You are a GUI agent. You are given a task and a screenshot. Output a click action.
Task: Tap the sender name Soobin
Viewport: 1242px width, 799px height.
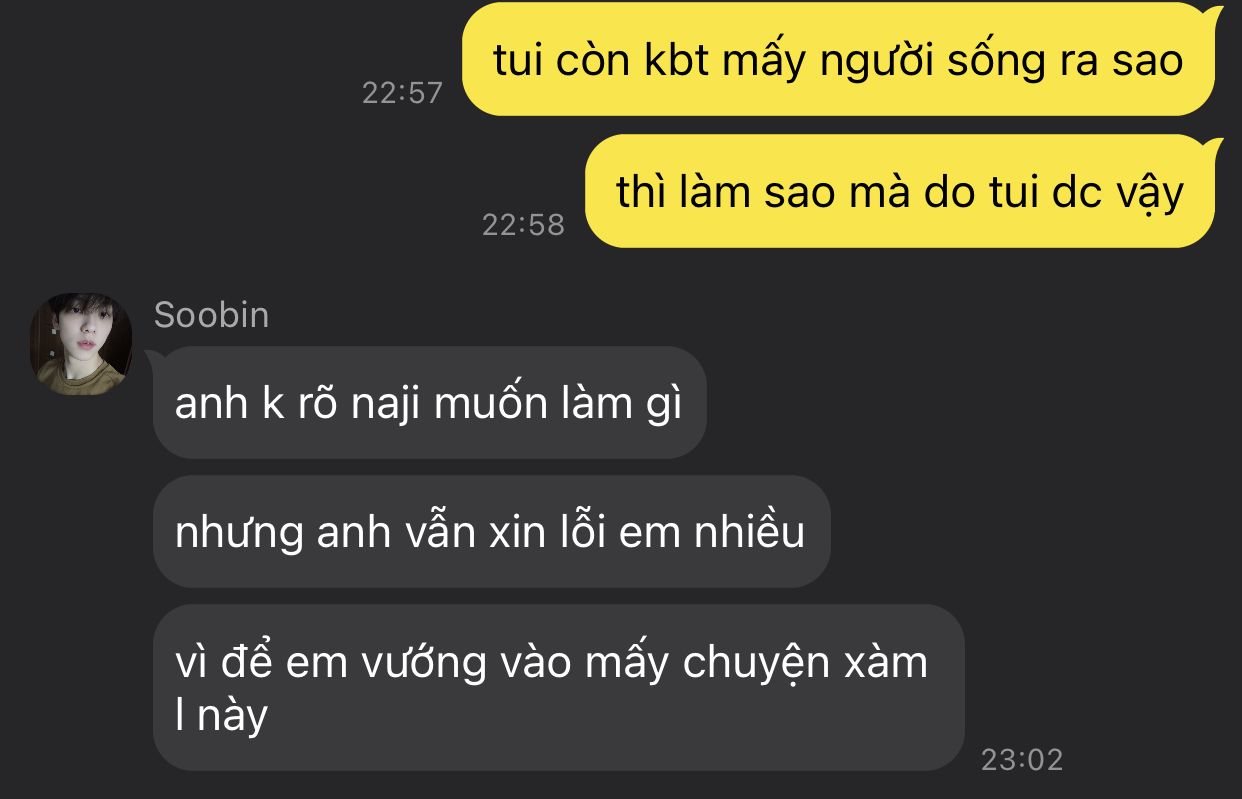tap(211, 315)
